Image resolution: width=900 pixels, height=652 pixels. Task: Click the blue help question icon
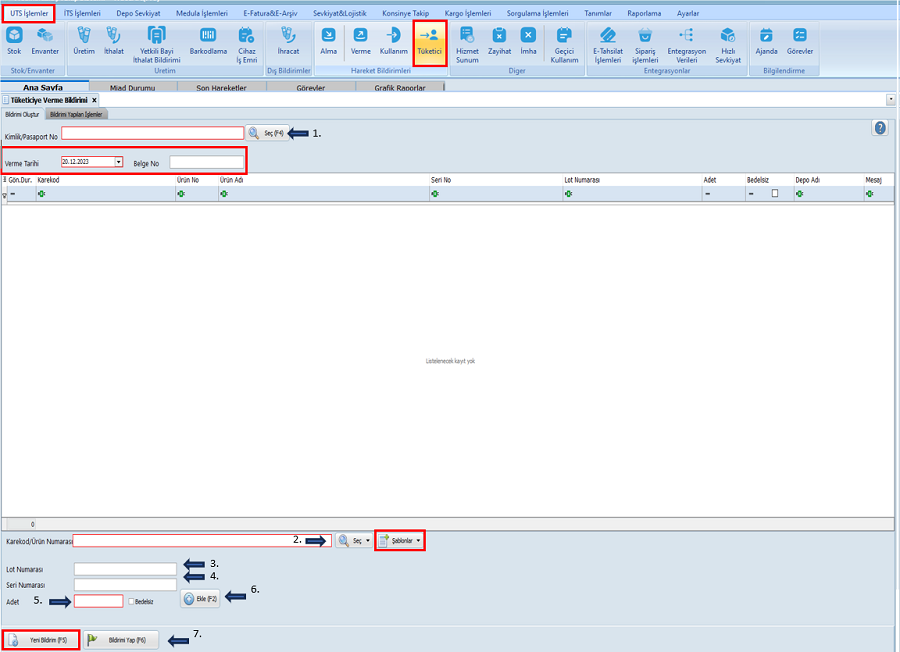coord(880,128)
